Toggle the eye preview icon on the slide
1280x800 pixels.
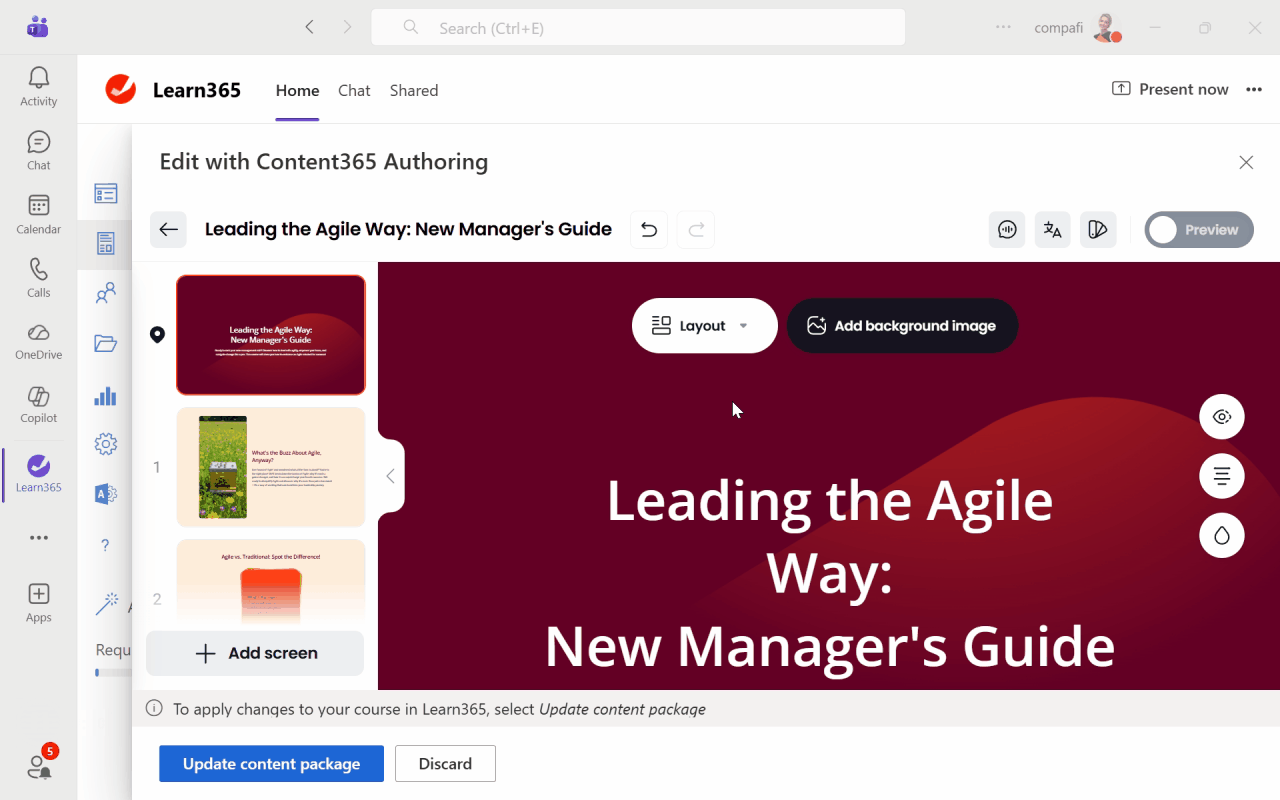(1221, 416)
